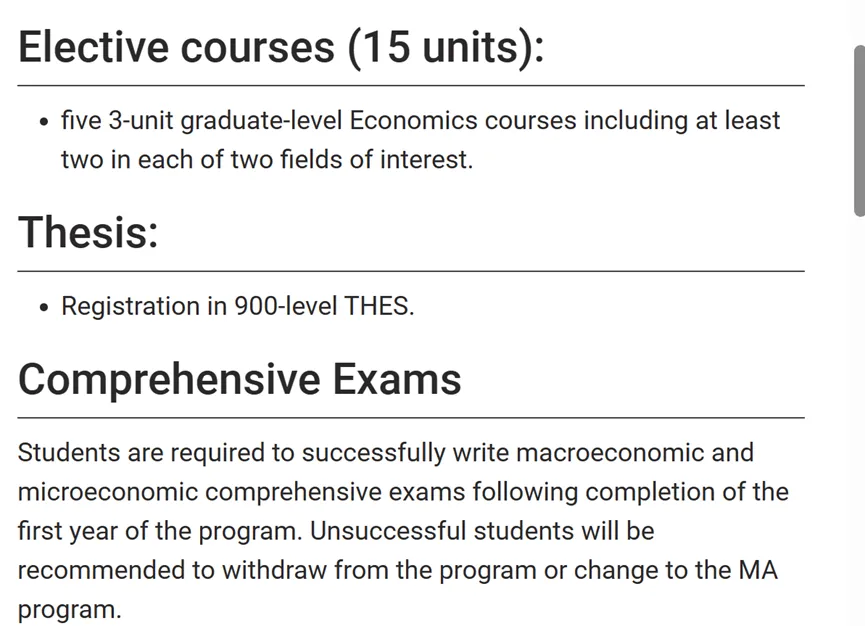This screenshot has width=865, height=626.
Task: Click the words 'first year' in the paragraph
Action: pyautogui.click(x=67, y=532)
